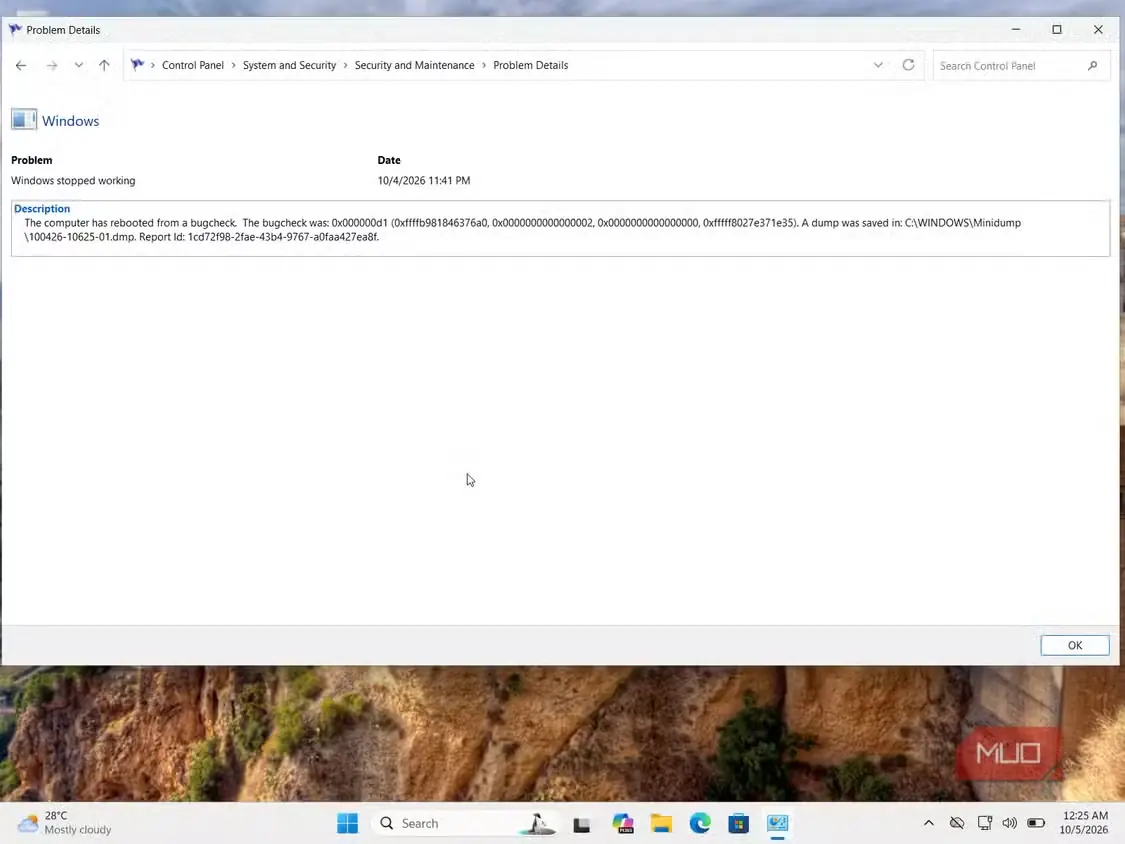Open Control Panel breadcrumb
The height and width of the screenshot is (844, 1125).
pos(193,65)
